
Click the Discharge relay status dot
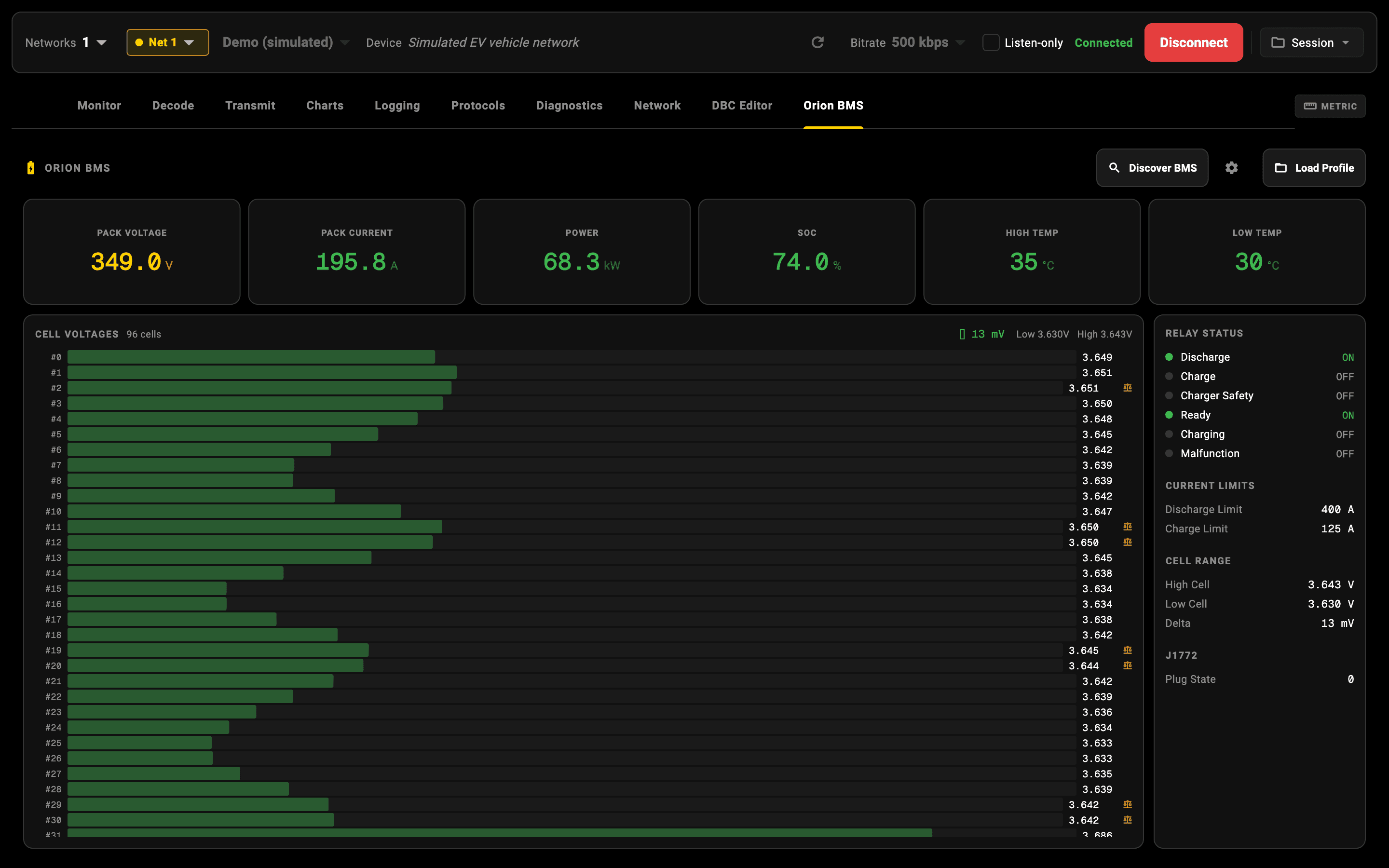click(1169, 357)
